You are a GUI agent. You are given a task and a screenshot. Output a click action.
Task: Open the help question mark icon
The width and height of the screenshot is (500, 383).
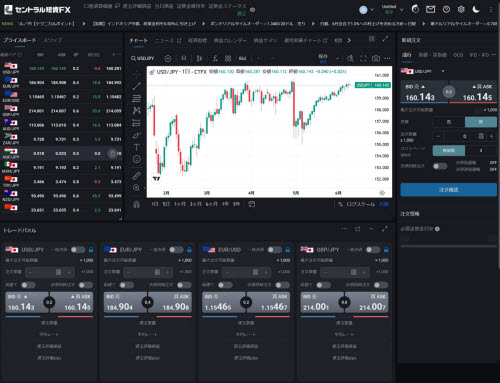pyautogui.click(x=446, y=9)
